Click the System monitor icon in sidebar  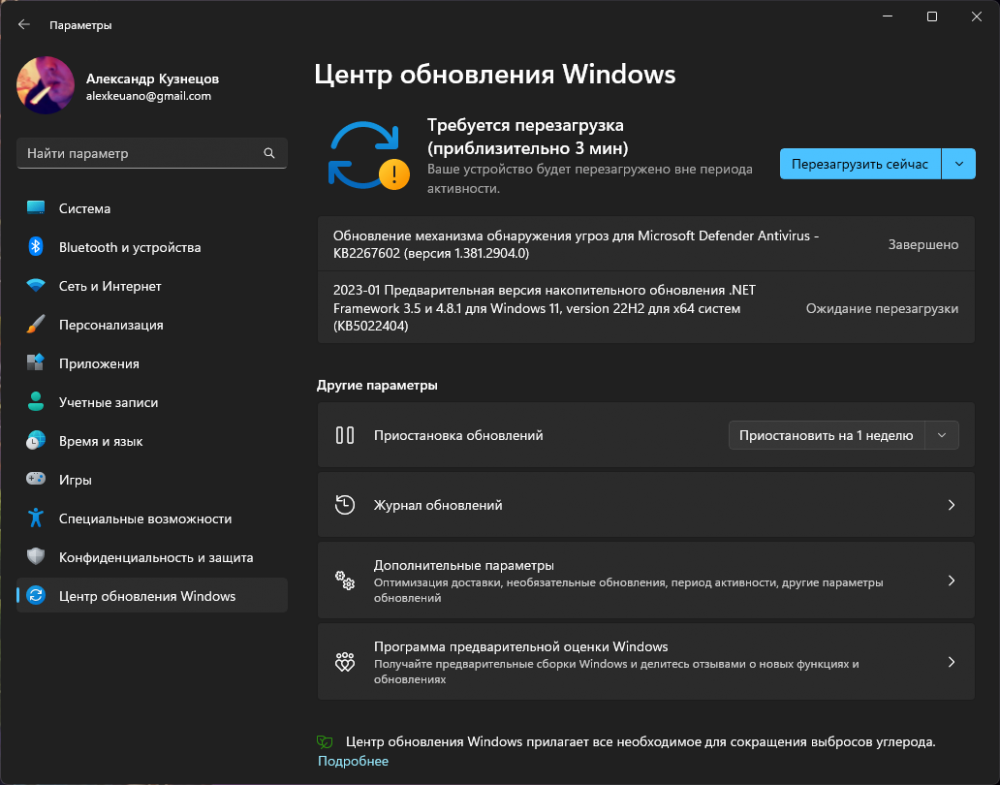36,208
